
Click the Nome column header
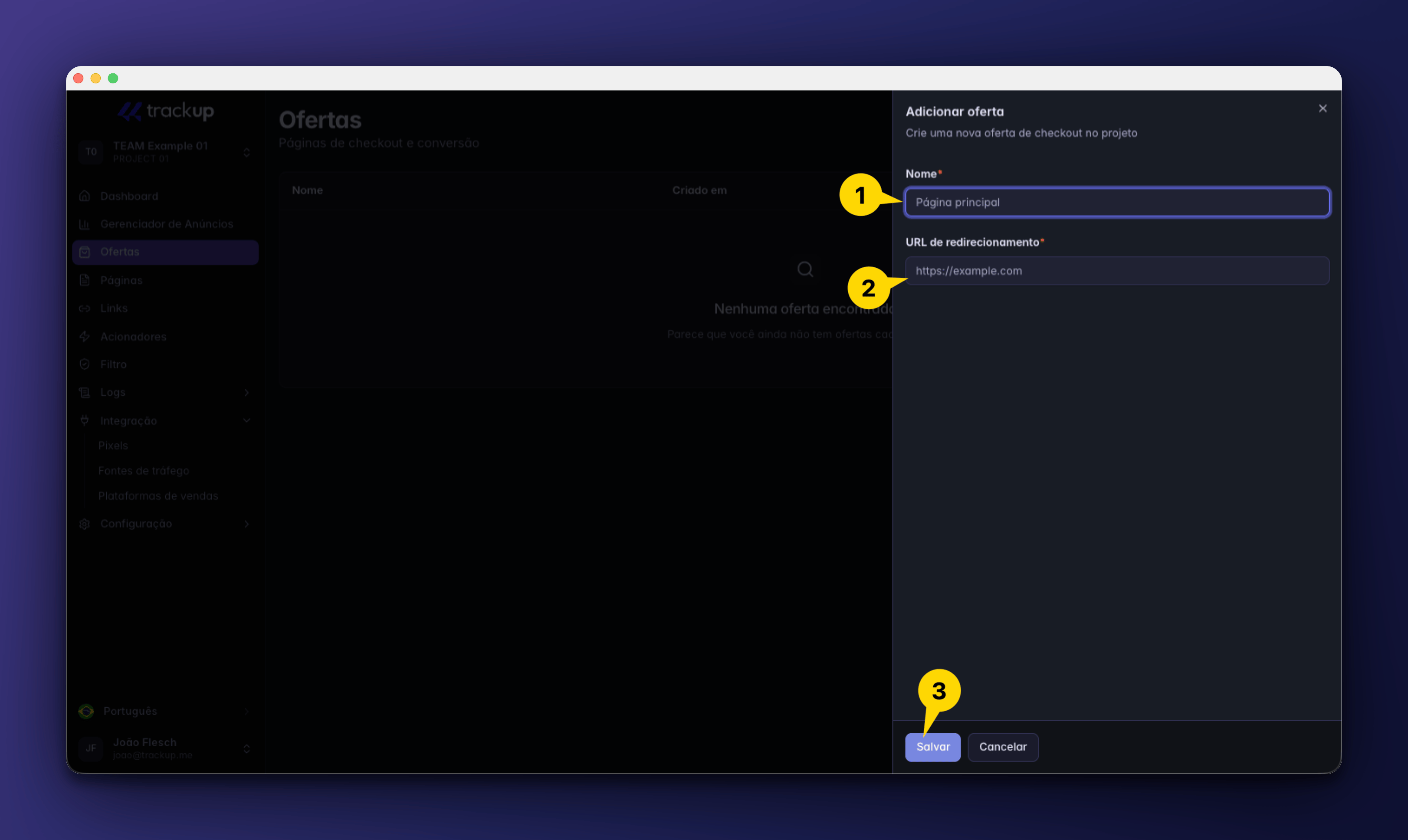pyautogui.click(x=307, y=190)
